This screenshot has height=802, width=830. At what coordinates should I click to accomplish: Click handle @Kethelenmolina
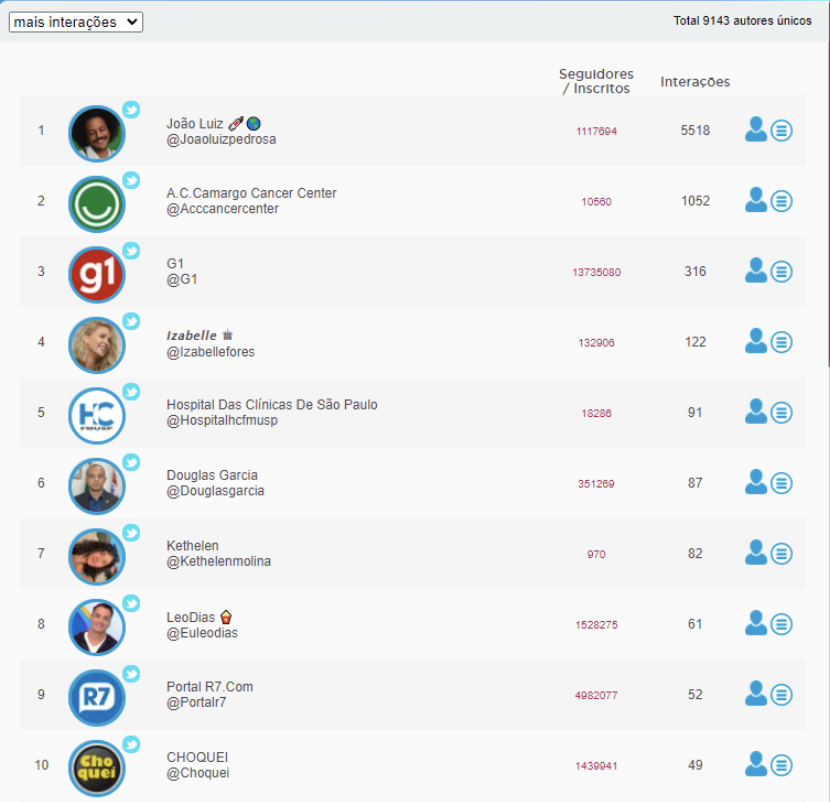pos(219,561)
